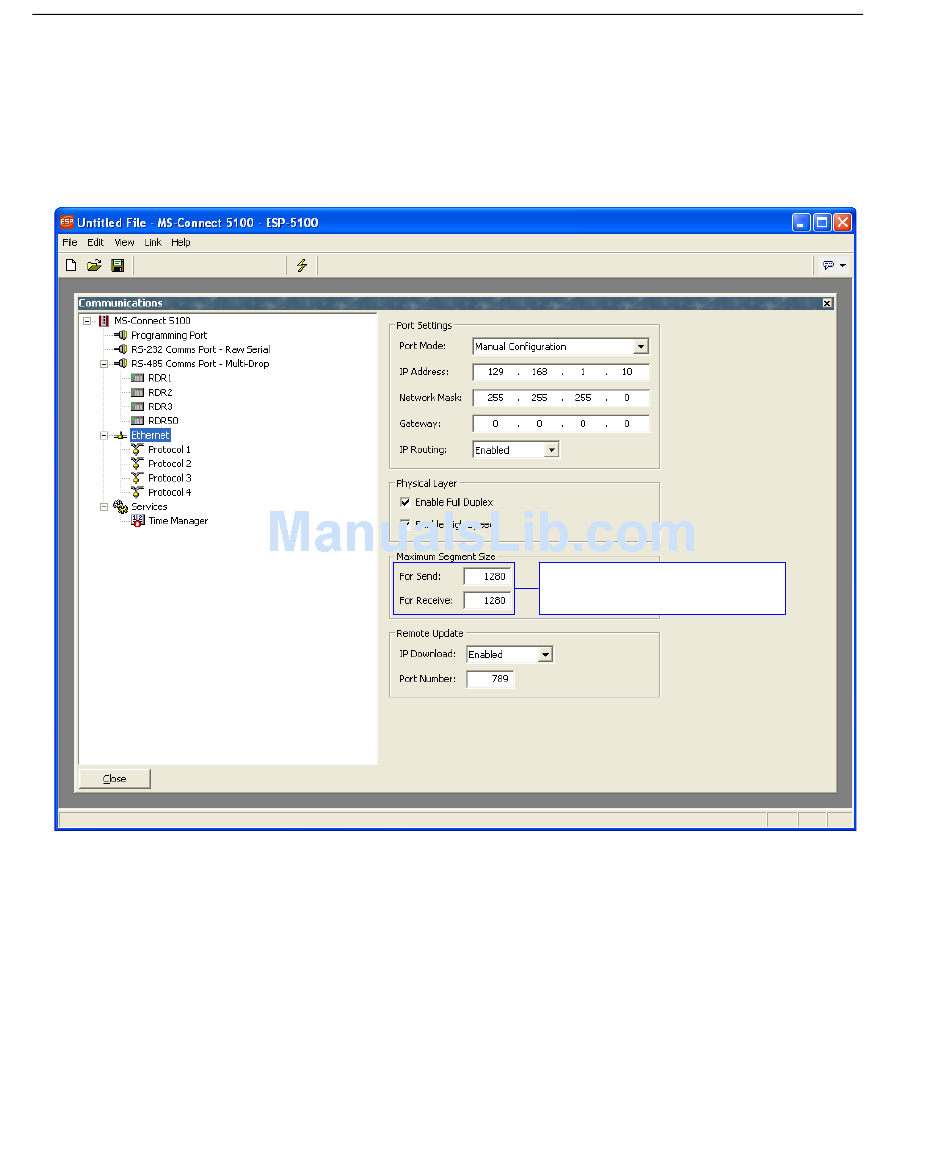950x1172 pixels.
Task: Click the Gateway address field
Action: coord(561,424)
